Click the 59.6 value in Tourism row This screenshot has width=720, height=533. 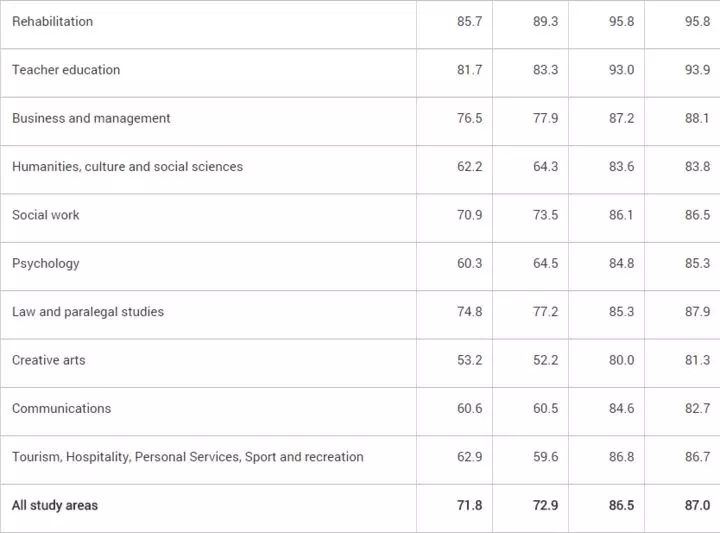(546, 457)
